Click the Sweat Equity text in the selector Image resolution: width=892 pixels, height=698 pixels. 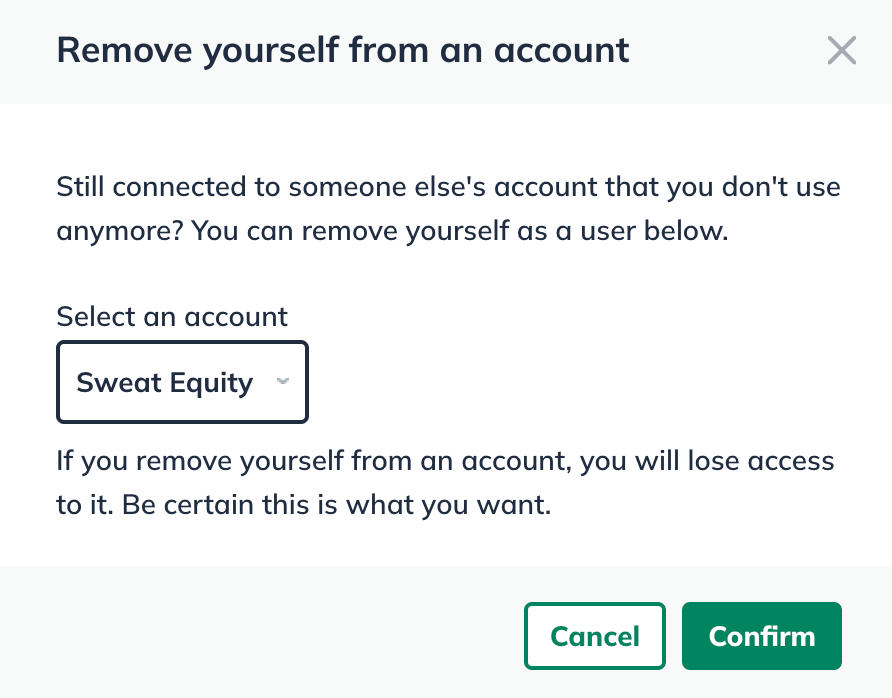(x=164, y=382)
